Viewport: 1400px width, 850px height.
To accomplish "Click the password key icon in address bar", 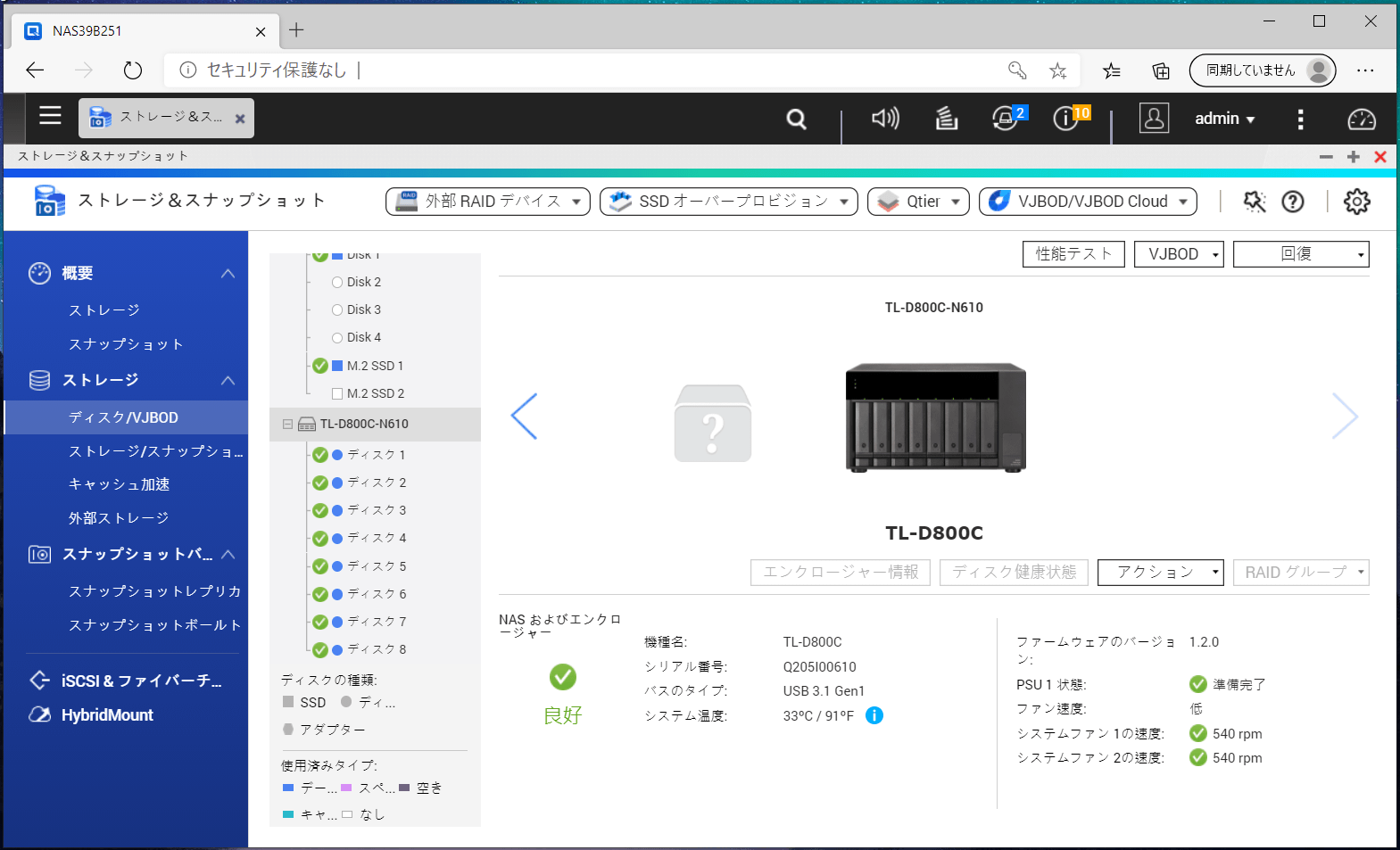I will (1017, 70).
